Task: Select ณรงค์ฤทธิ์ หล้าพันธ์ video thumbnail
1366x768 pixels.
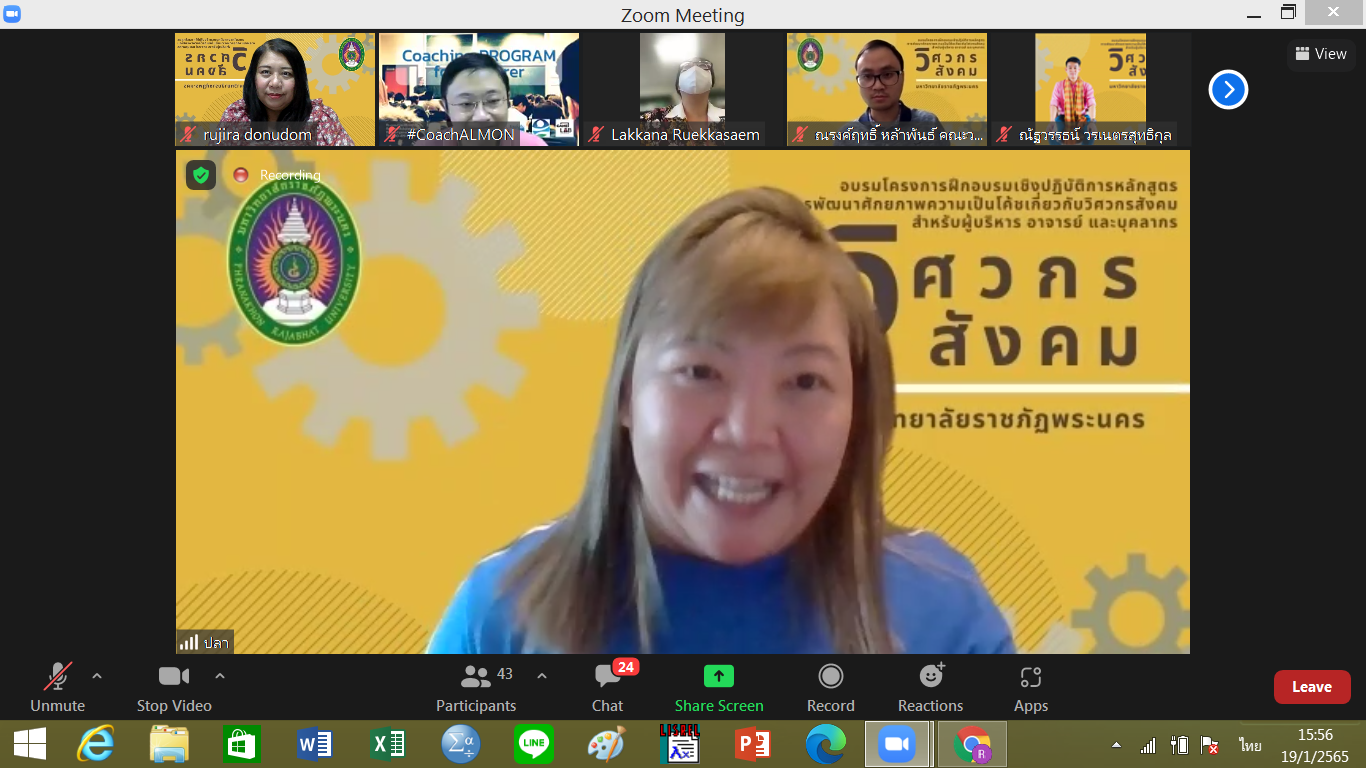Action: tap(887, 90)
